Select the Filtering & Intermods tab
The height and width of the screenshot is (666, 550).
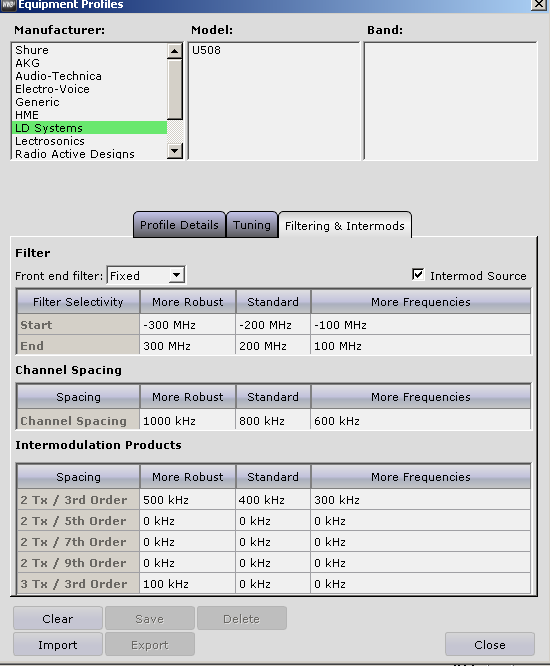click(x=344, y=226)
